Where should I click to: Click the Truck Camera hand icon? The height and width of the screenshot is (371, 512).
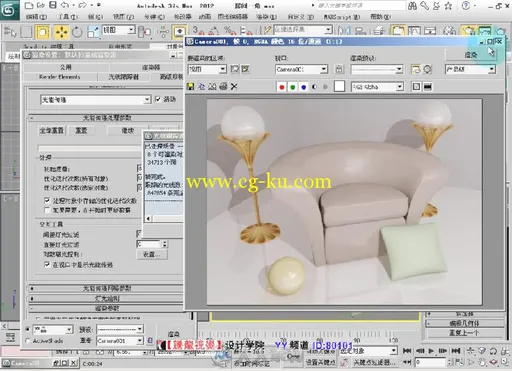tap(482, 362)
